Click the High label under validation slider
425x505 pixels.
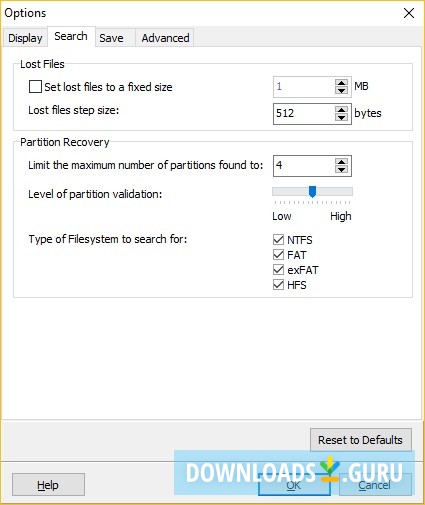pos(341,216)
